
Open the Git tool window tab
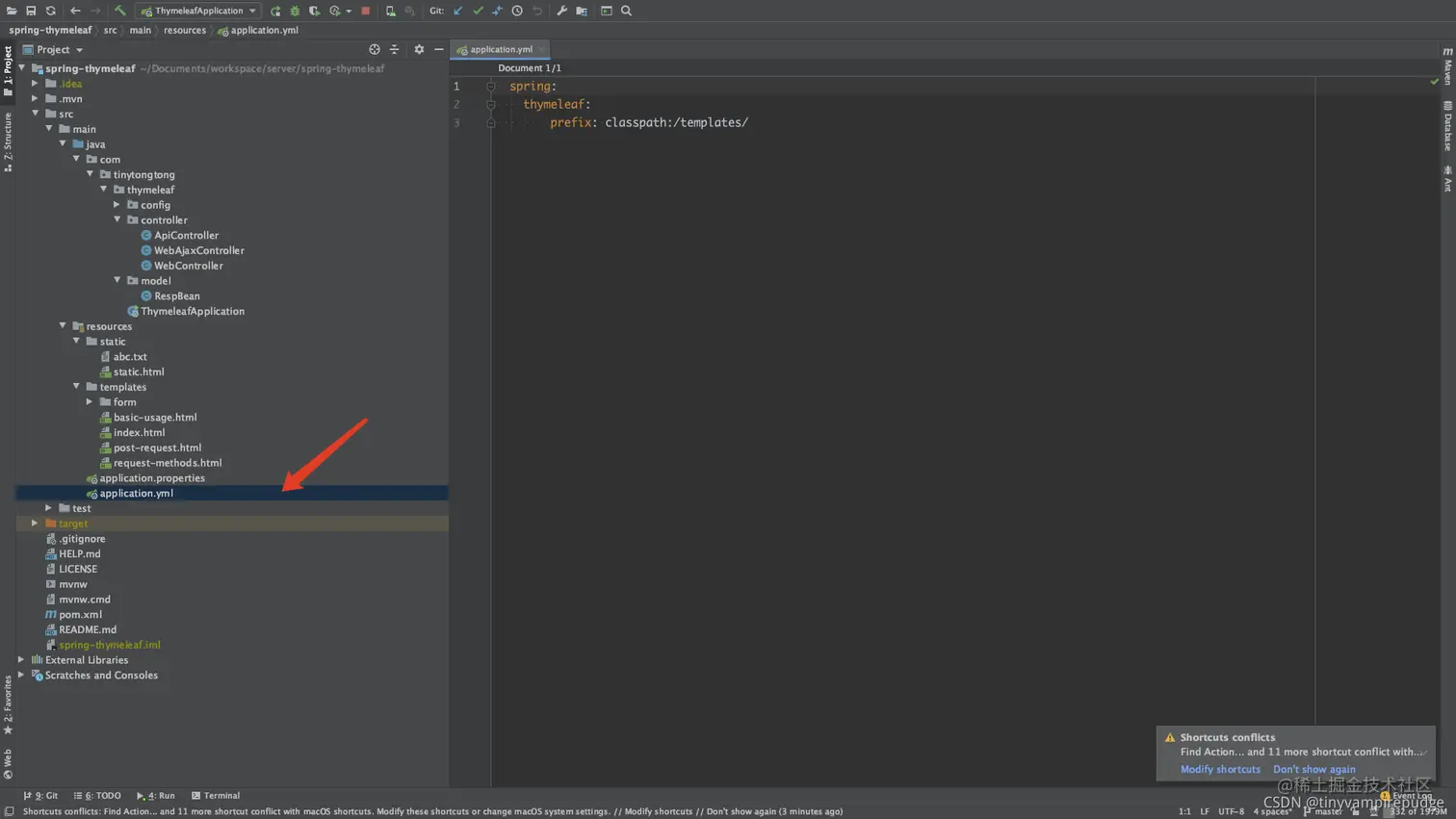[x=40, y=796]
